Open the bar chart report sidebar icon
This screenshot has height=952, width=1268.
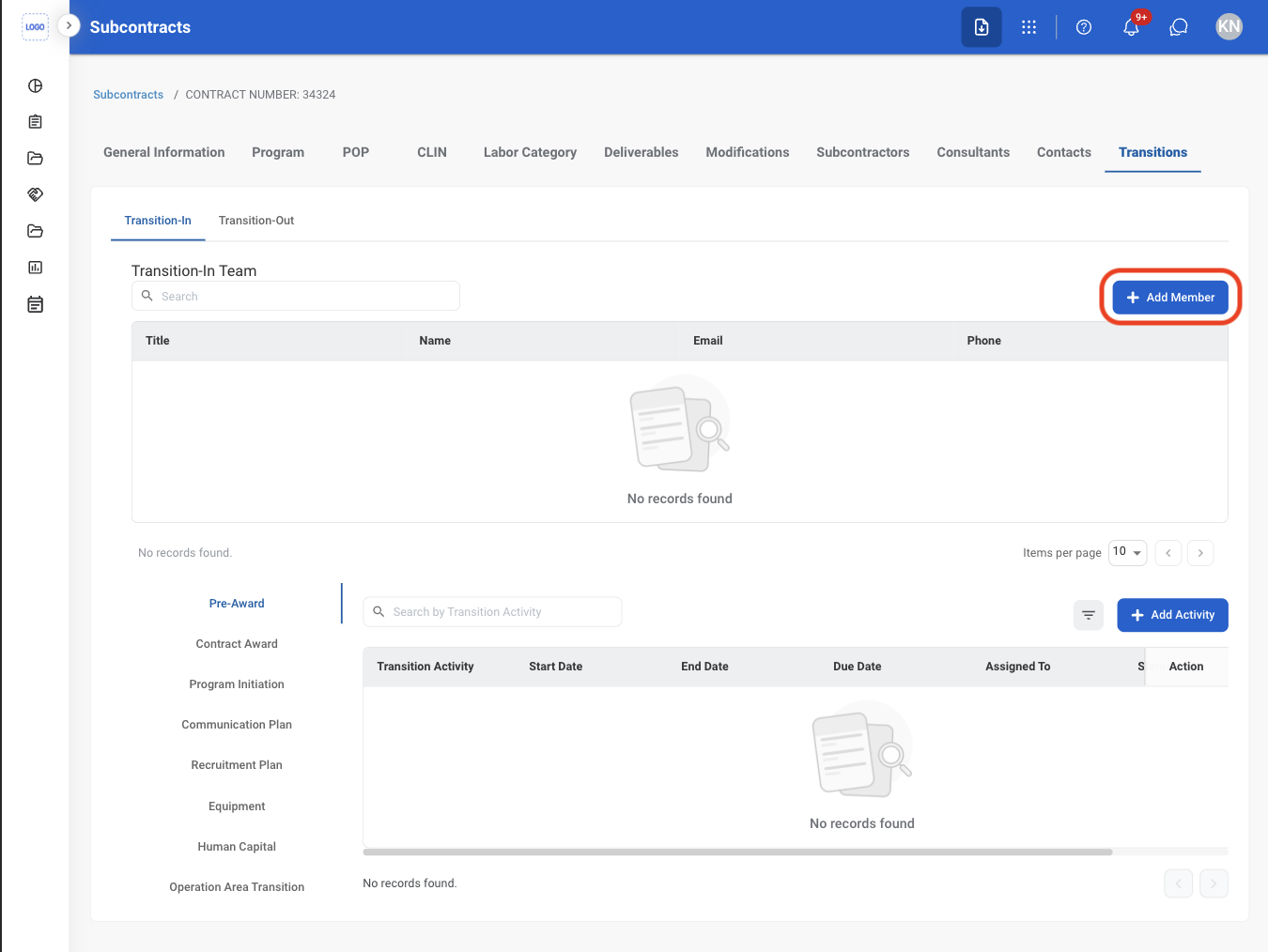[x=36, y=268]
